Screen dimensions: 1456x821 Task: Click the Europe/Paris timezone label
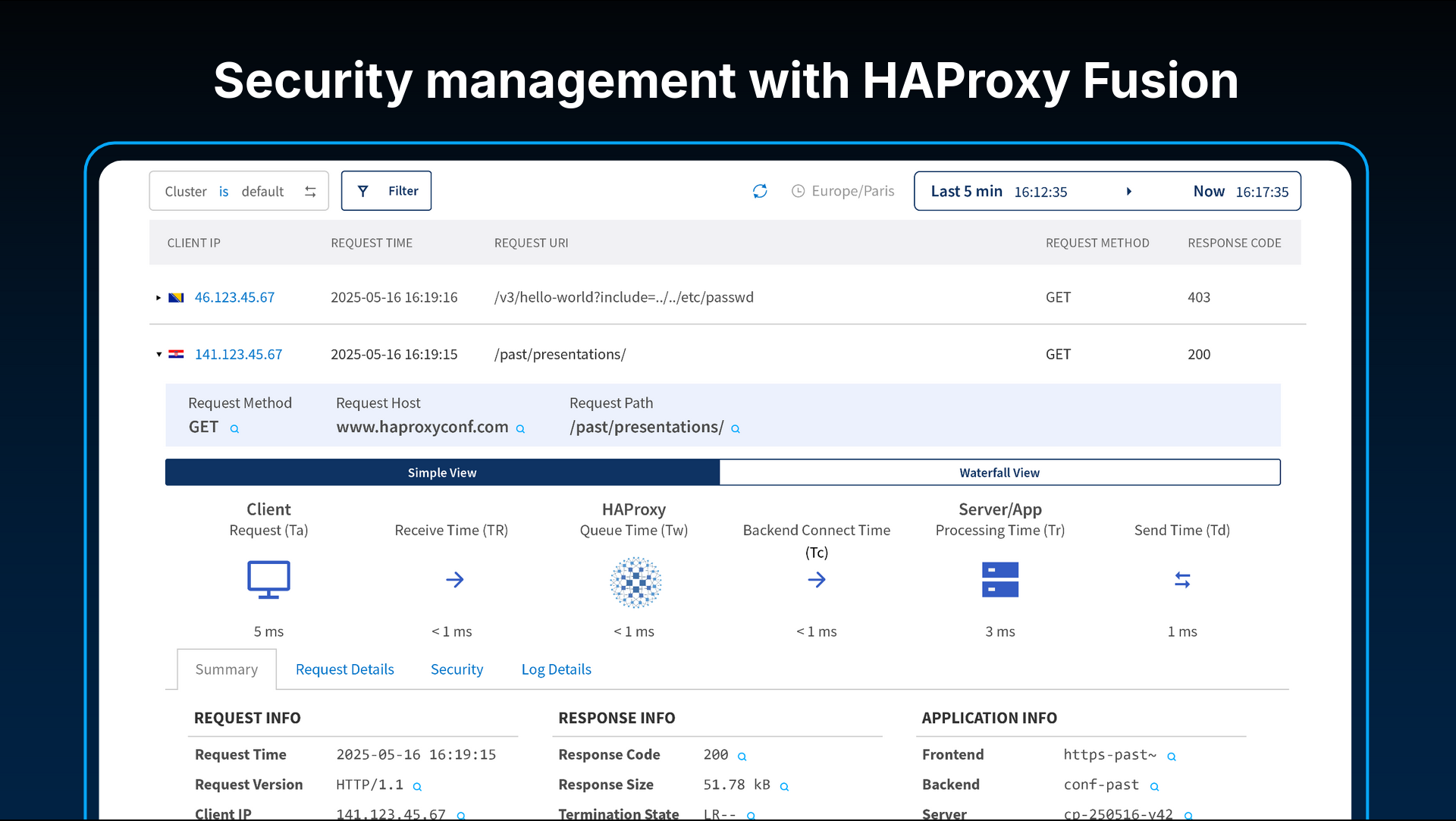(853, 191)
